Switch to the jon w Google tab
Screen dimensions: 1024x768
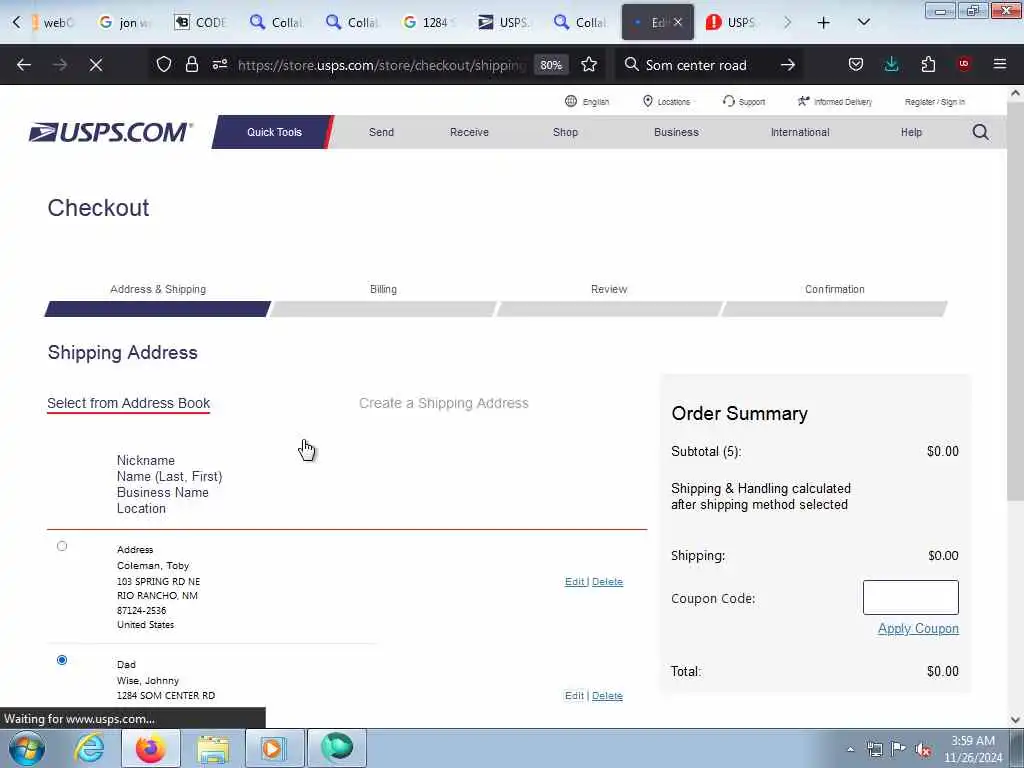click(x=124, y=23)
